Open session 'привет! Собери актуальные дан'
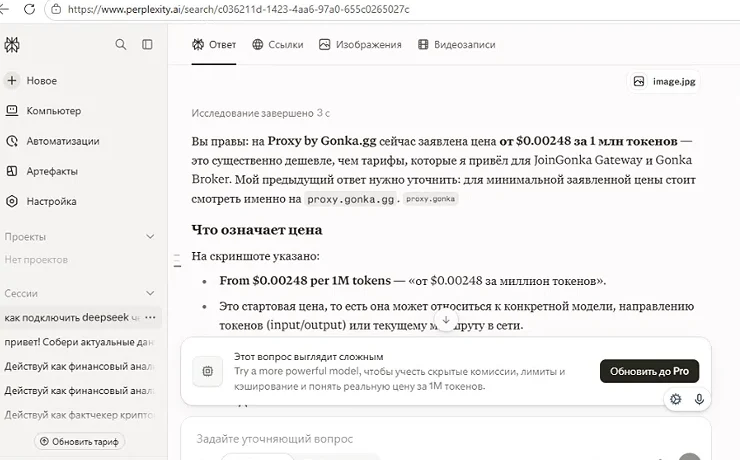The image size is (740, 460). [x=79, y=342]
